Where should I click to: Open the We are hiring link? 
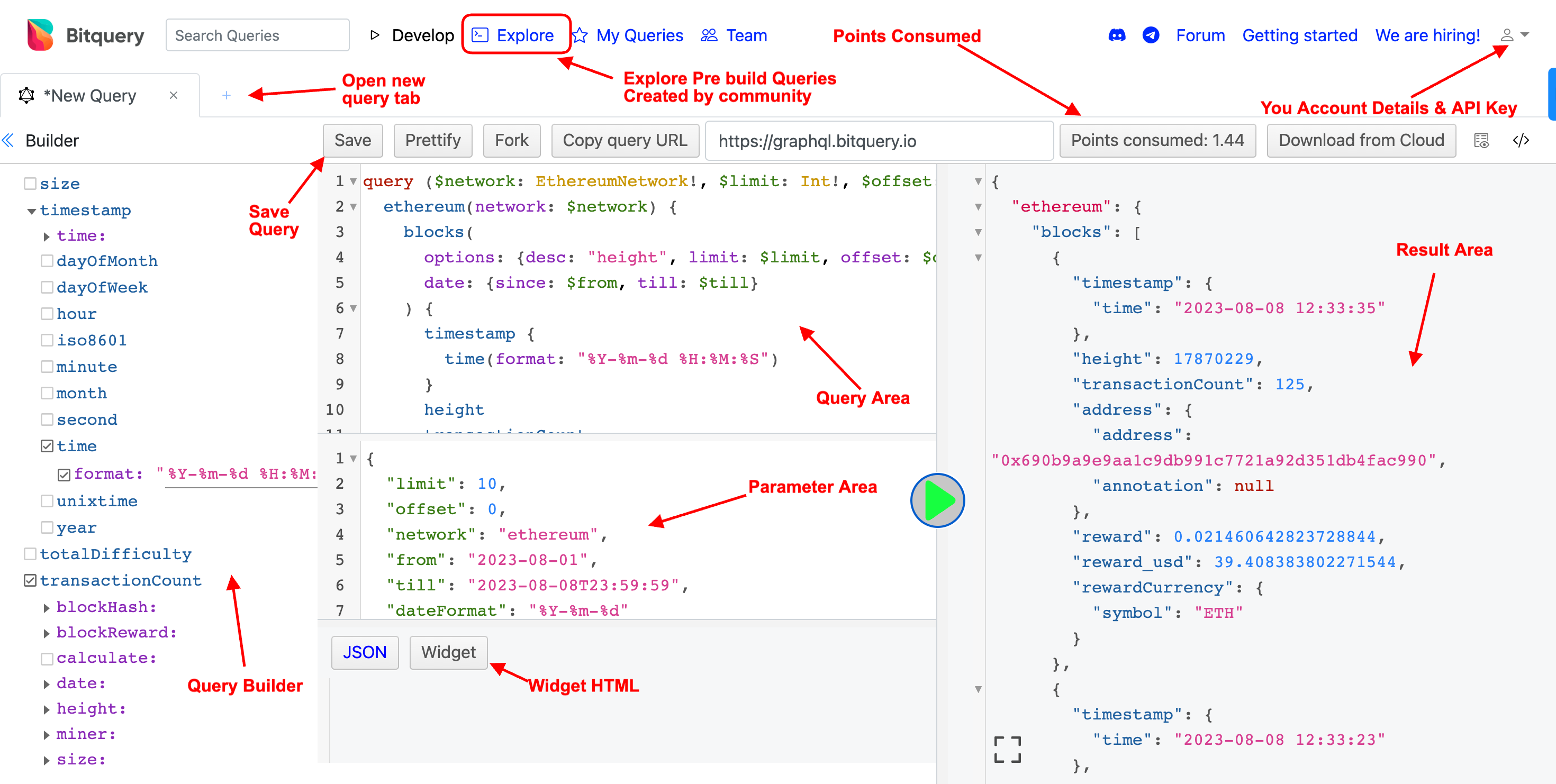(1428, 35)
